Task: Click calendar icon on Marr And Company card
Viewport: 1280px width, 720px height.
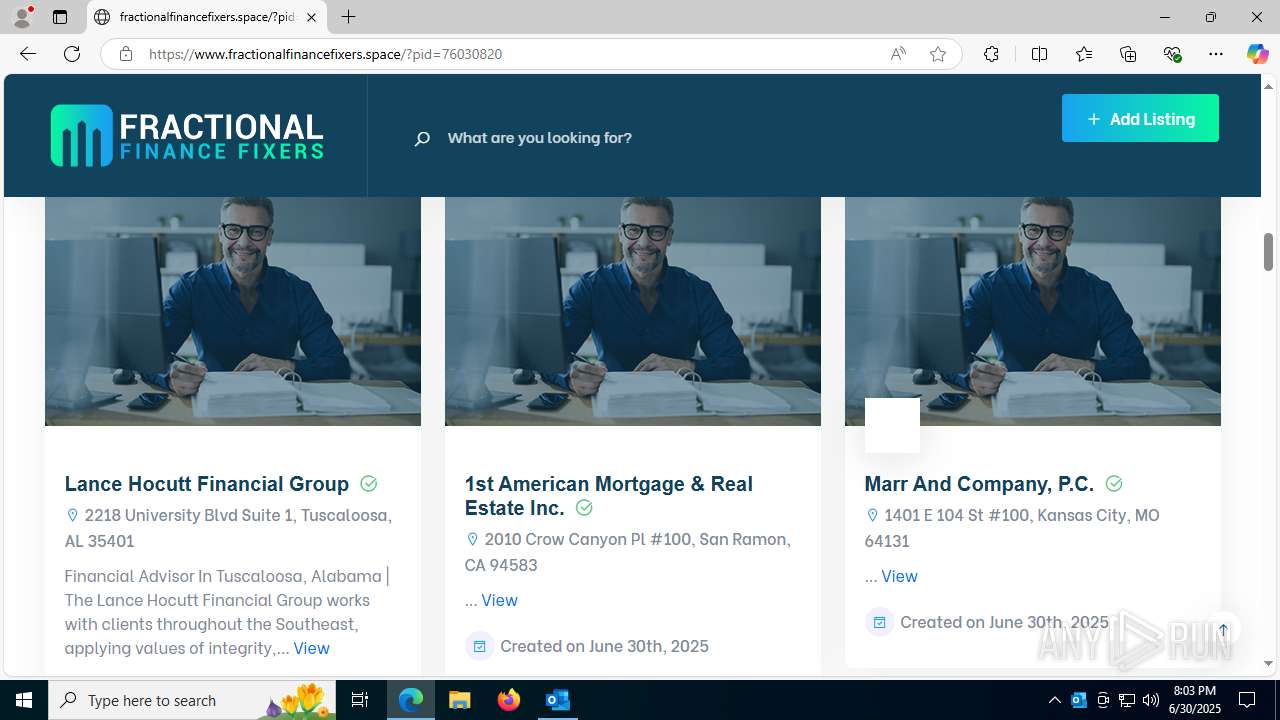Action: 879,622
